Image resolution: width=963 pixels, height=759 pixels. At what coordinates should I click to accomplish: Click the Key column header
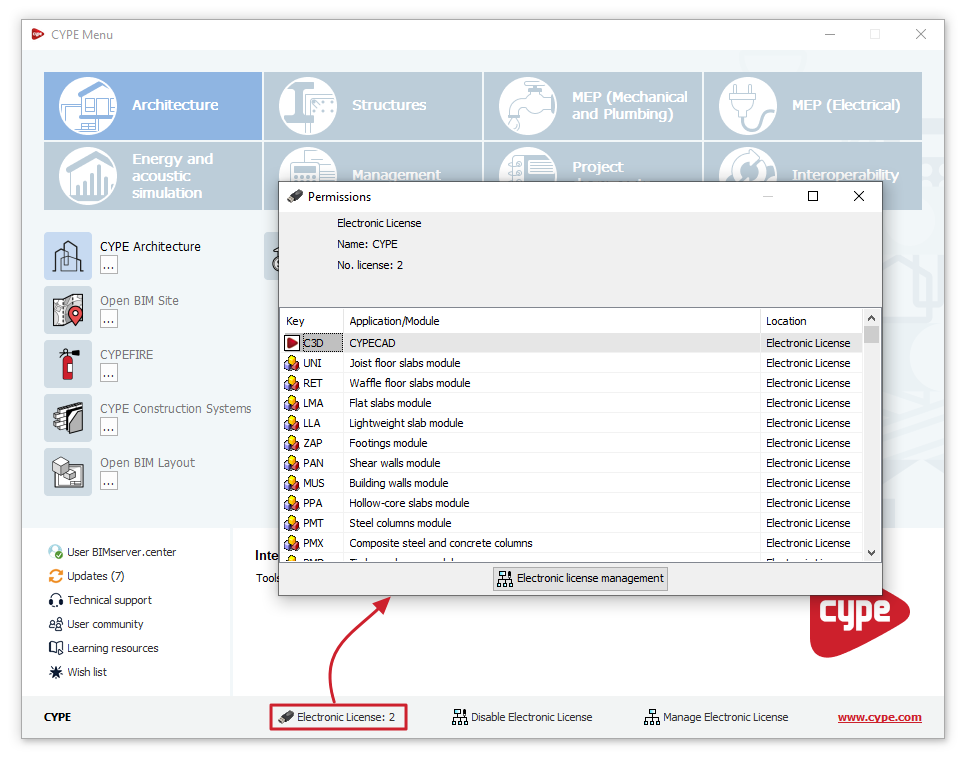pos(312,321)
